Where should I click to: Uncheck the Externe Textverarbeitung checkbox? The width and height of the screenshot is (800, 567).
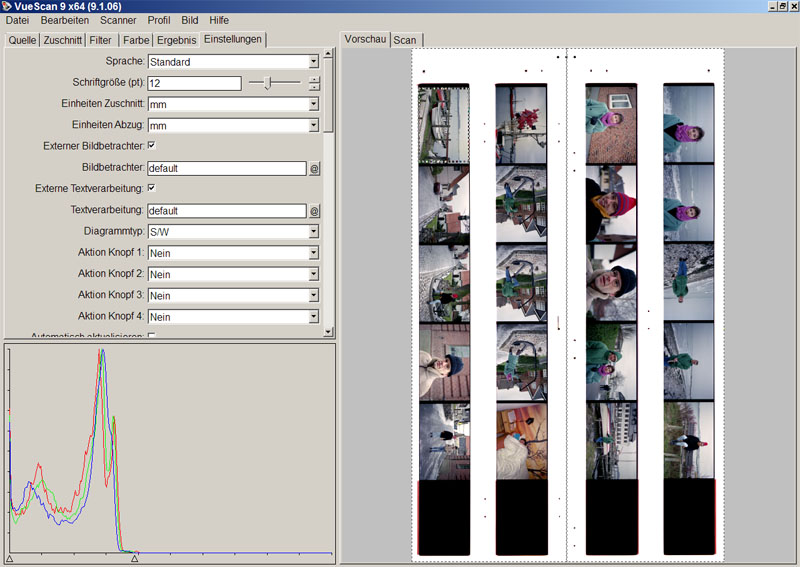point(152,188)
